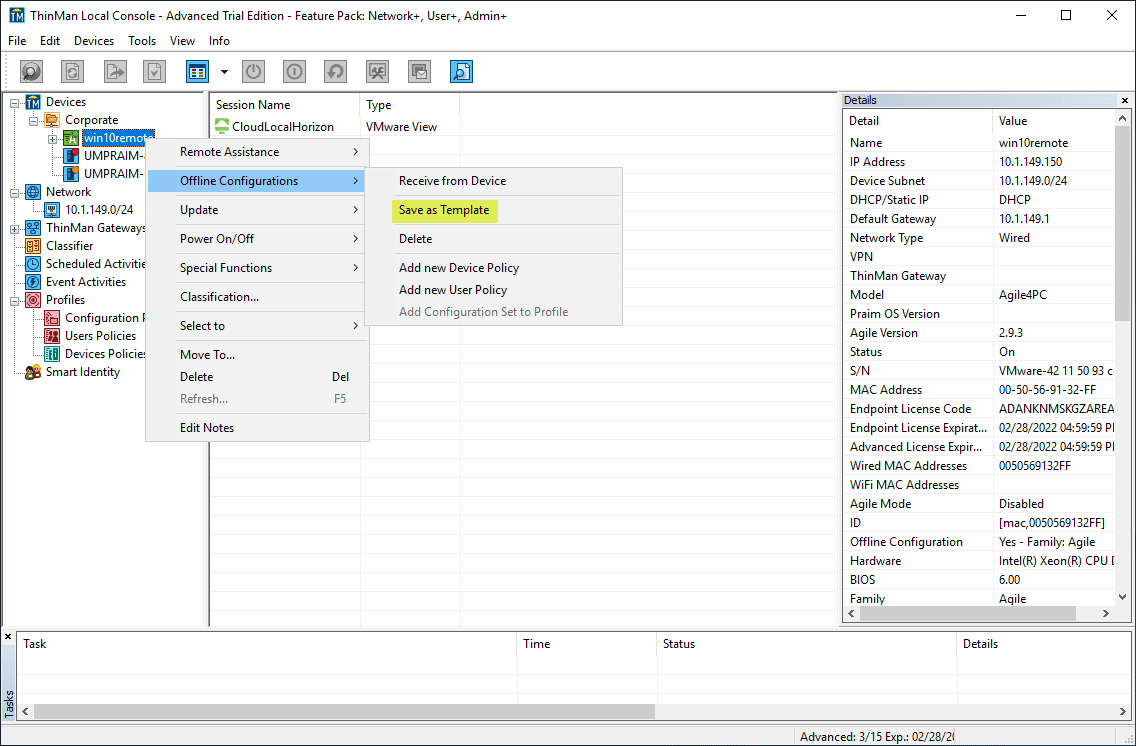Image resolution: width=1136 pixels, height=746 pixels.
Task: Close the Details panel
Action: click(1124, 101)
